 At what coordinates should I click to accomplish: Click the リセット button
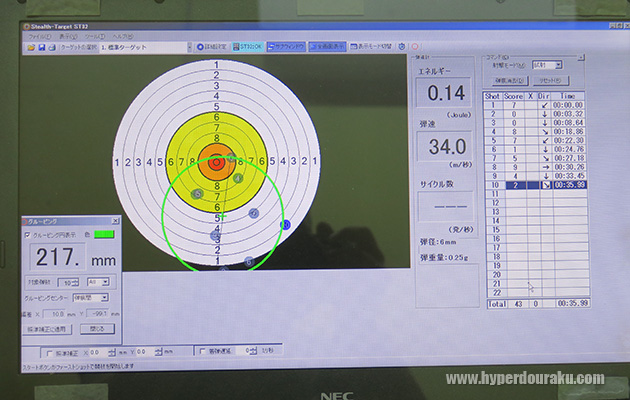tap(551, 80)
